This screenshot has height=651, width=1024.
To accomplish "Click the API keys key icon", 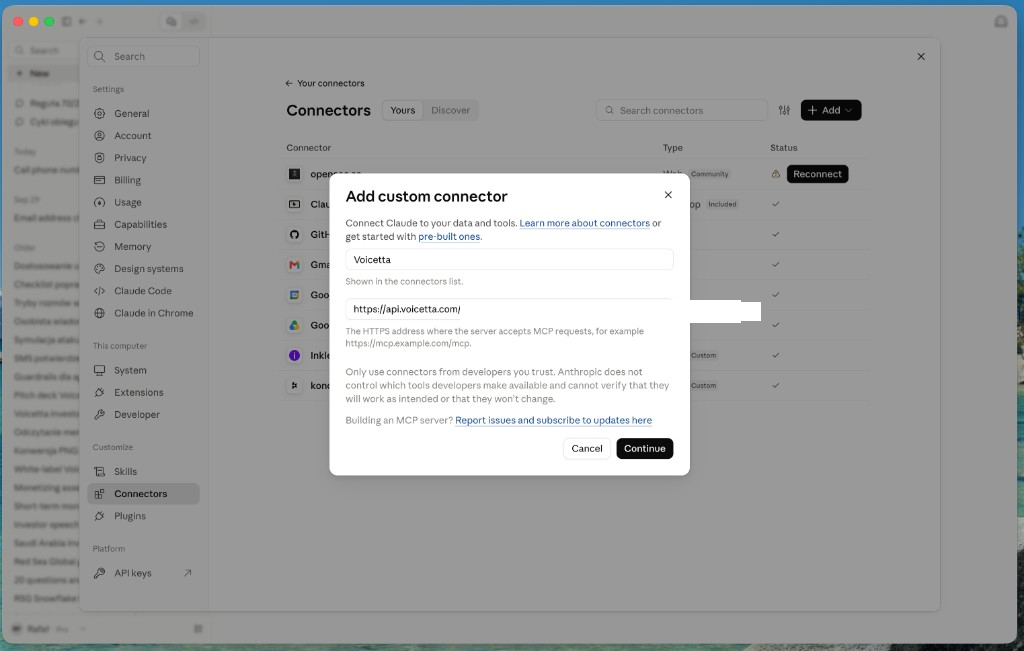I will pyautogui.click(x=99, y=573).
